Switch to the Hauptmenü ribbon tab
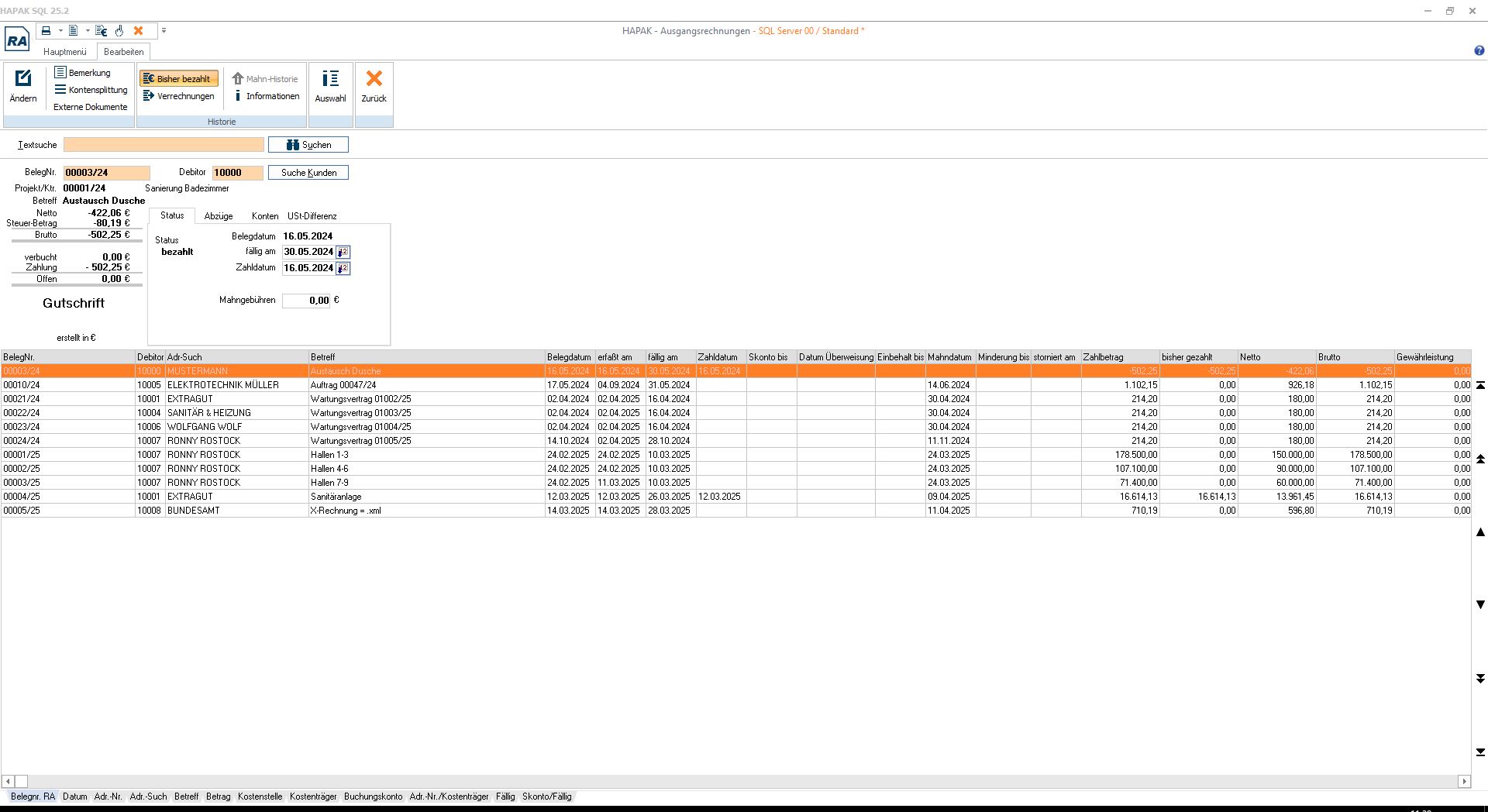The height and width of the screenshot is (812, 1488). click(65, 52)
